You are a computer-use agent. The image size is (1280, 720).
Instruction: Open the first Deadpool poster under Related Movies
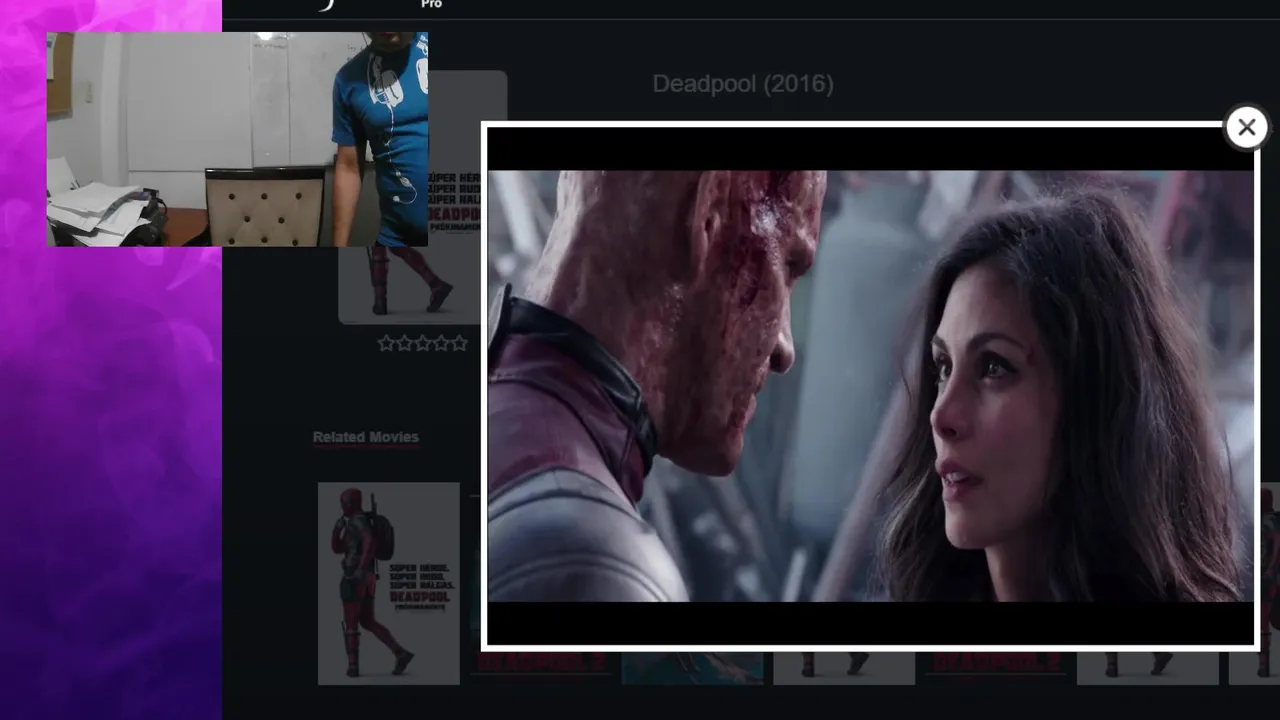point(389,583)
